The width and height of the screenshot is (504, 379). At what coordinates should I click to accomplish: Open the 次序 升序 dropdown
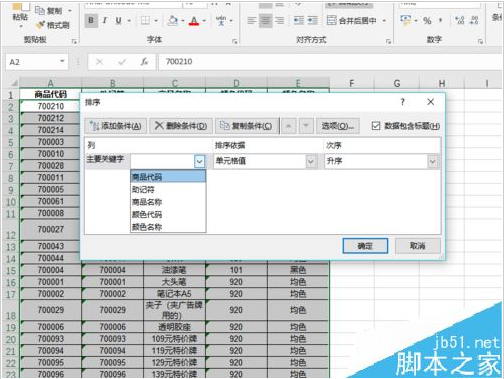pos(432,162)
